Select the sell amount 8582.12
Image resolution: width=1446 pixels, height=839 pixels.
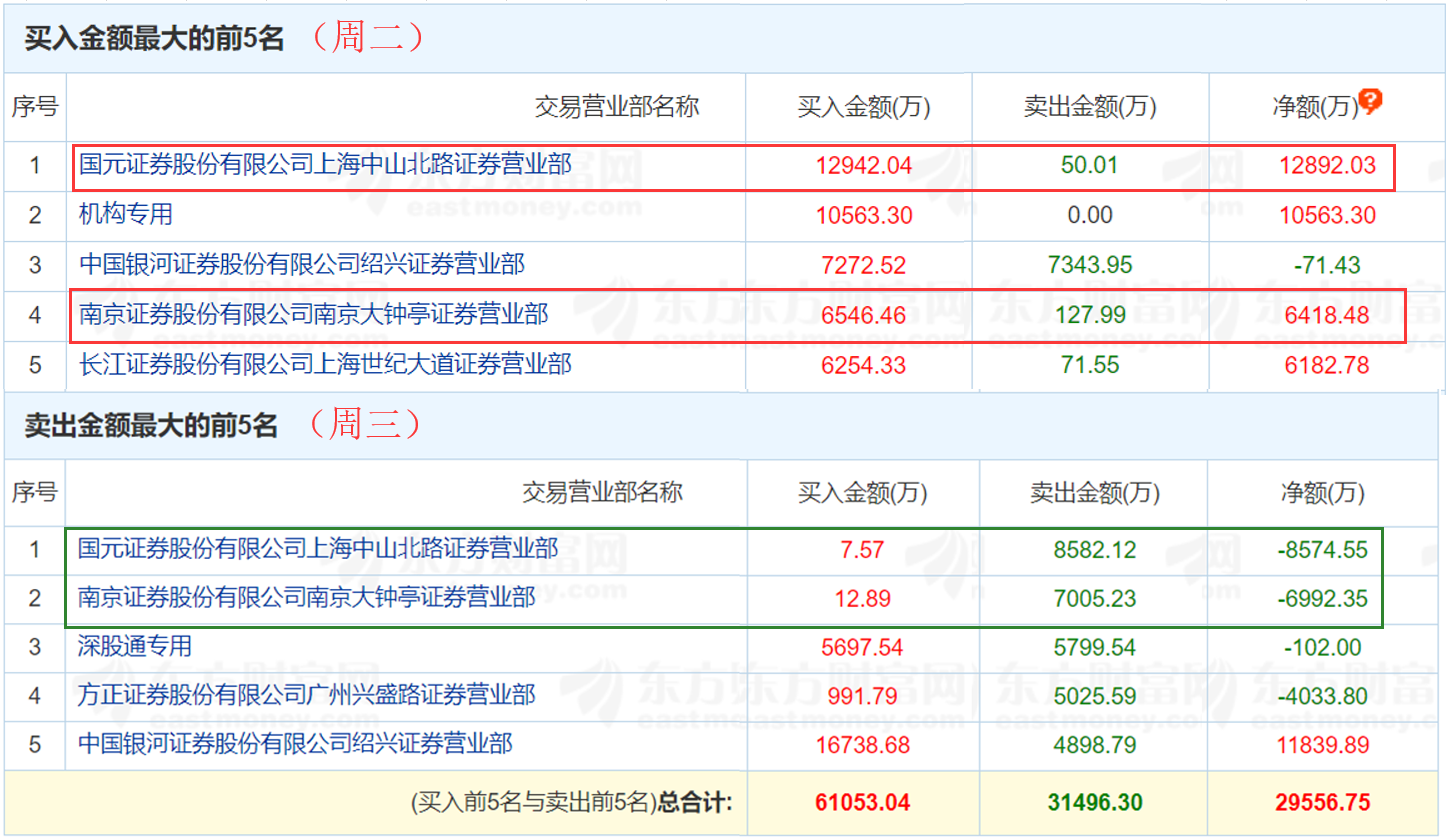(1096, 549)
